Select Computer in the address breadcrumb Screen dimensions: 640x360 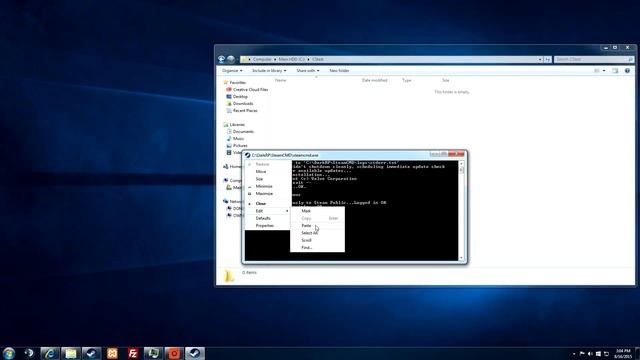pos(262,60)
